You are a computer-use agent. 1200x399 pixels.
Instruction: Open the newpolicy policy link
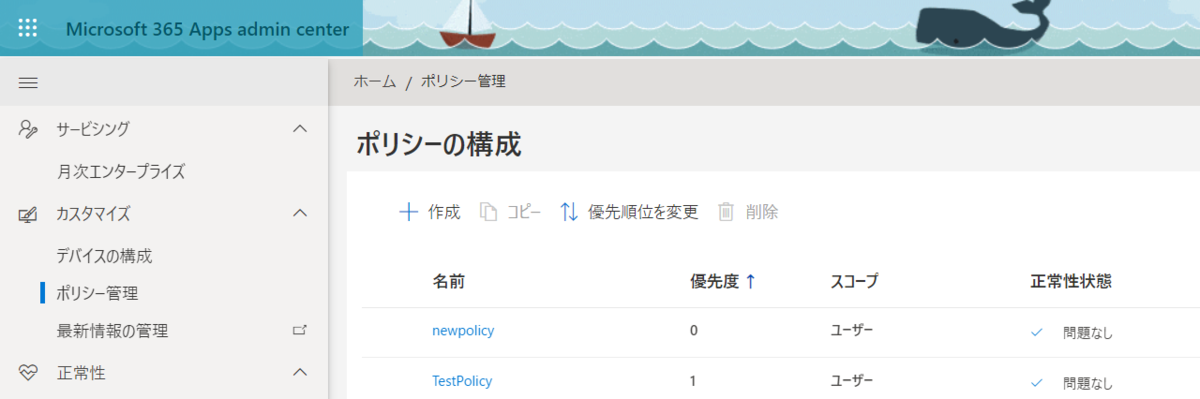coord(463,331)
